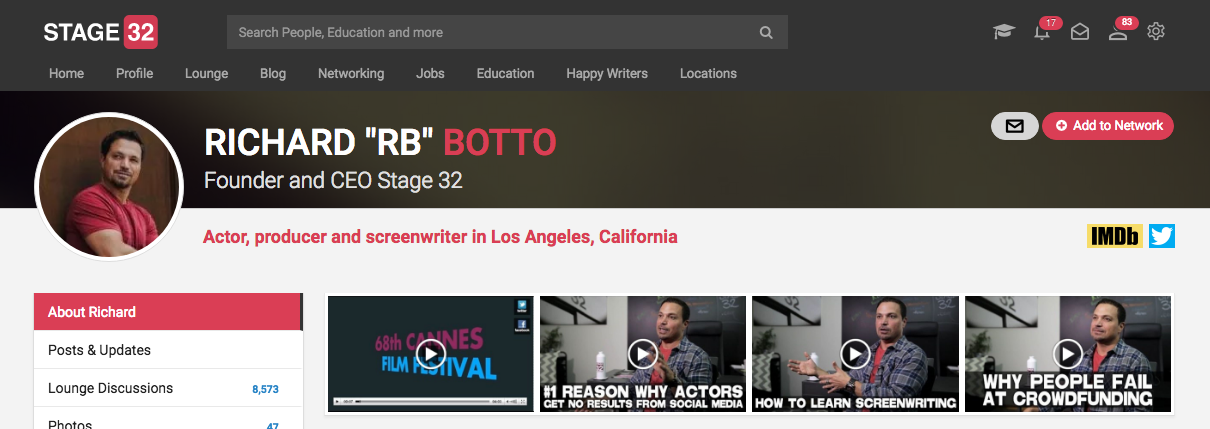Viewport: 1210px width, 429px height.
Task: Click the search magnifier icon
Action: click(x=766, y=32)
